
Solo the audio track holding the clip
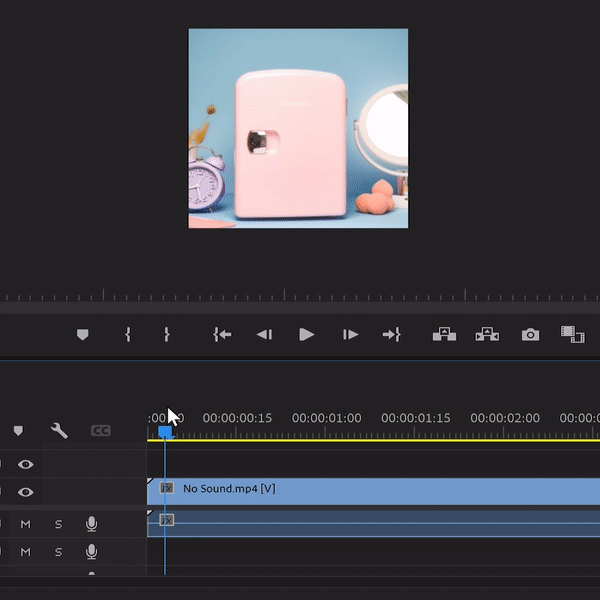(x=59, y=524)
